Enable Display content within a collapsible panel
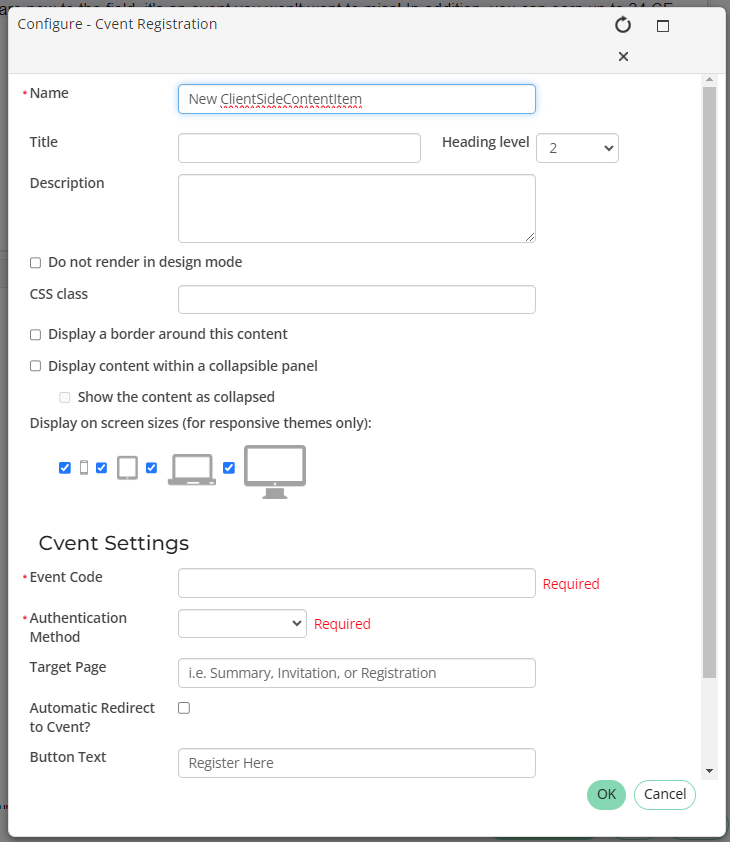The image size is (730, 842). coord(36,367)
